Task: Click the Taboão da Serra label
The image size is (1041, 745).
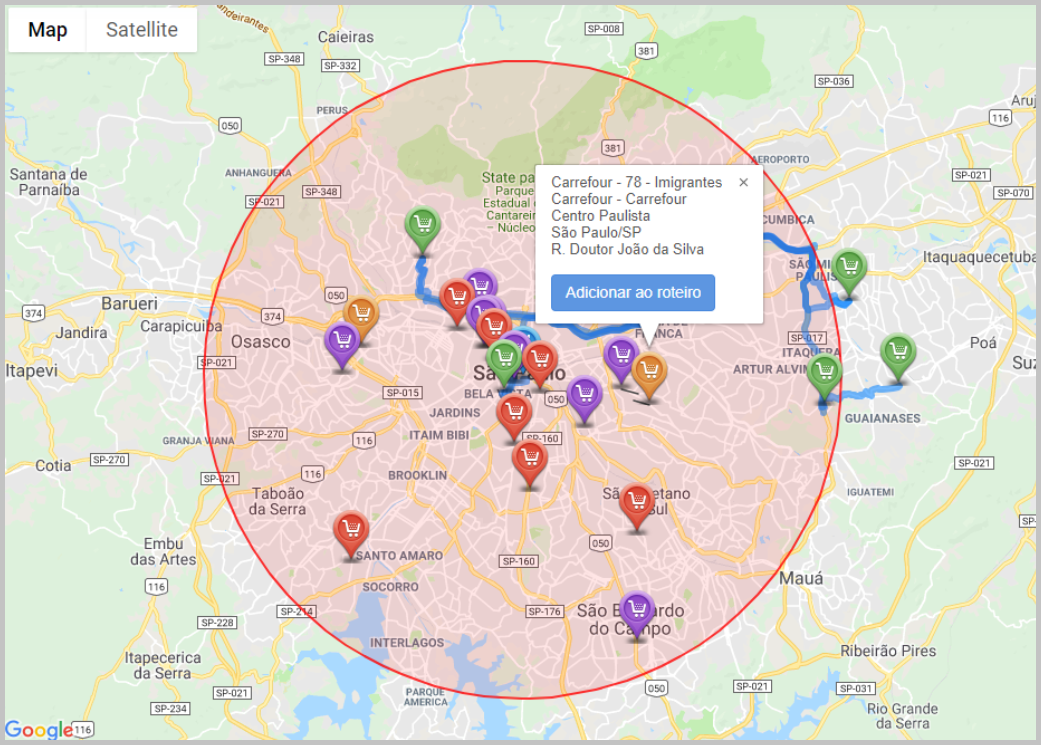Action: pyautogui.click(x=278, y=501)
